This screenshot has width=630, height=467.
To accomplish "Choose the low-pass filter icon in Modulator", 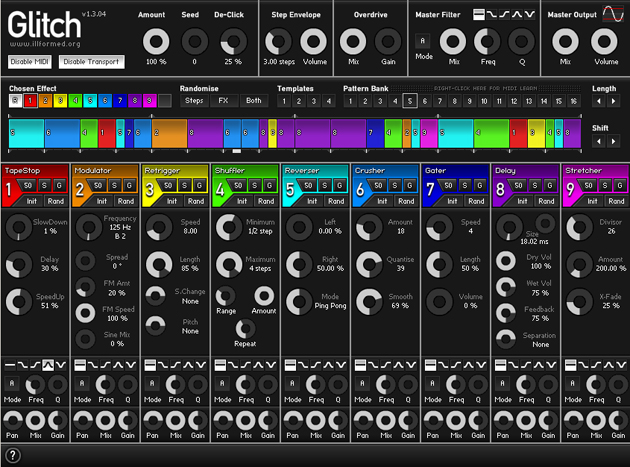I will coord(92,365).
